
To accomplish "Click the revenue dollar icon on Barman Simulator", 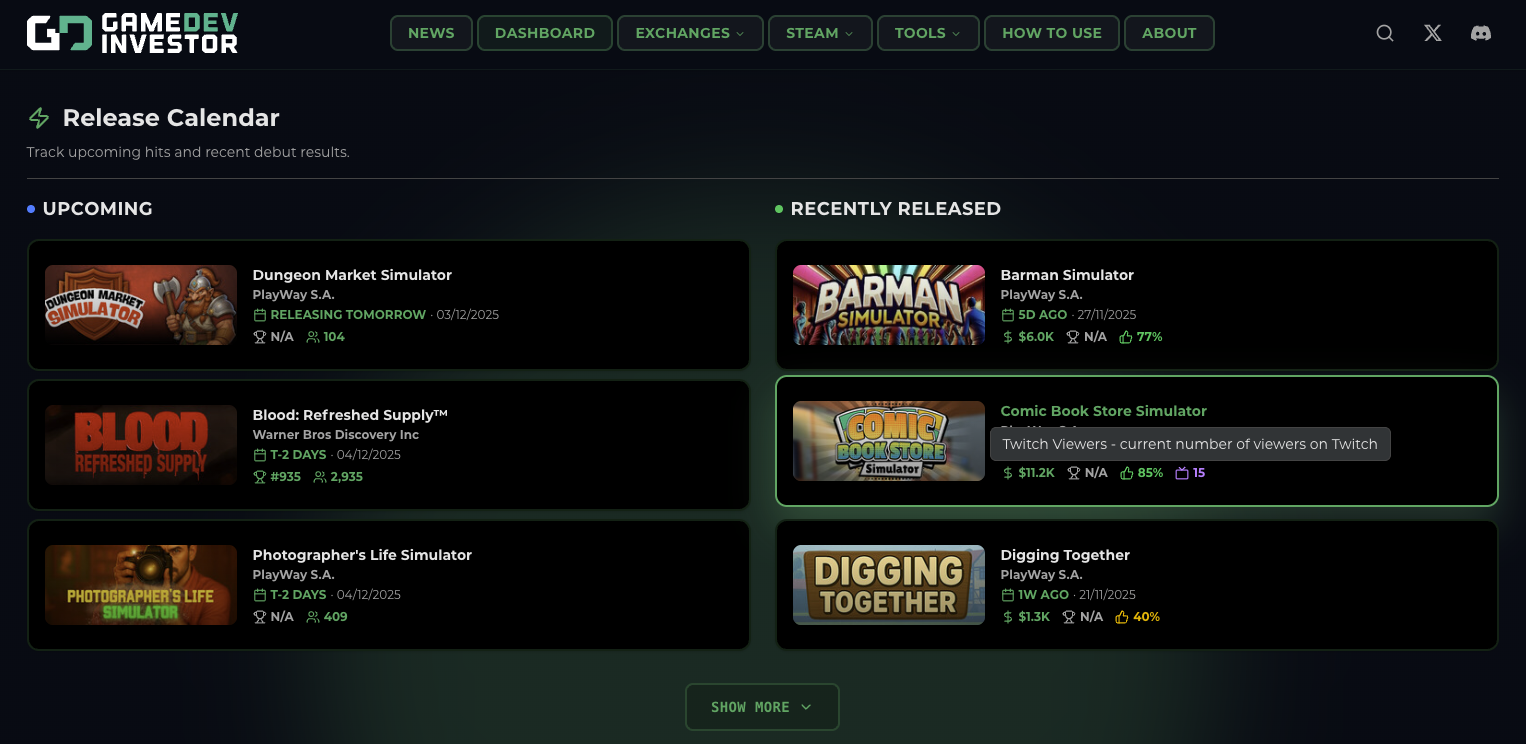I will [x=1007, y=337].
